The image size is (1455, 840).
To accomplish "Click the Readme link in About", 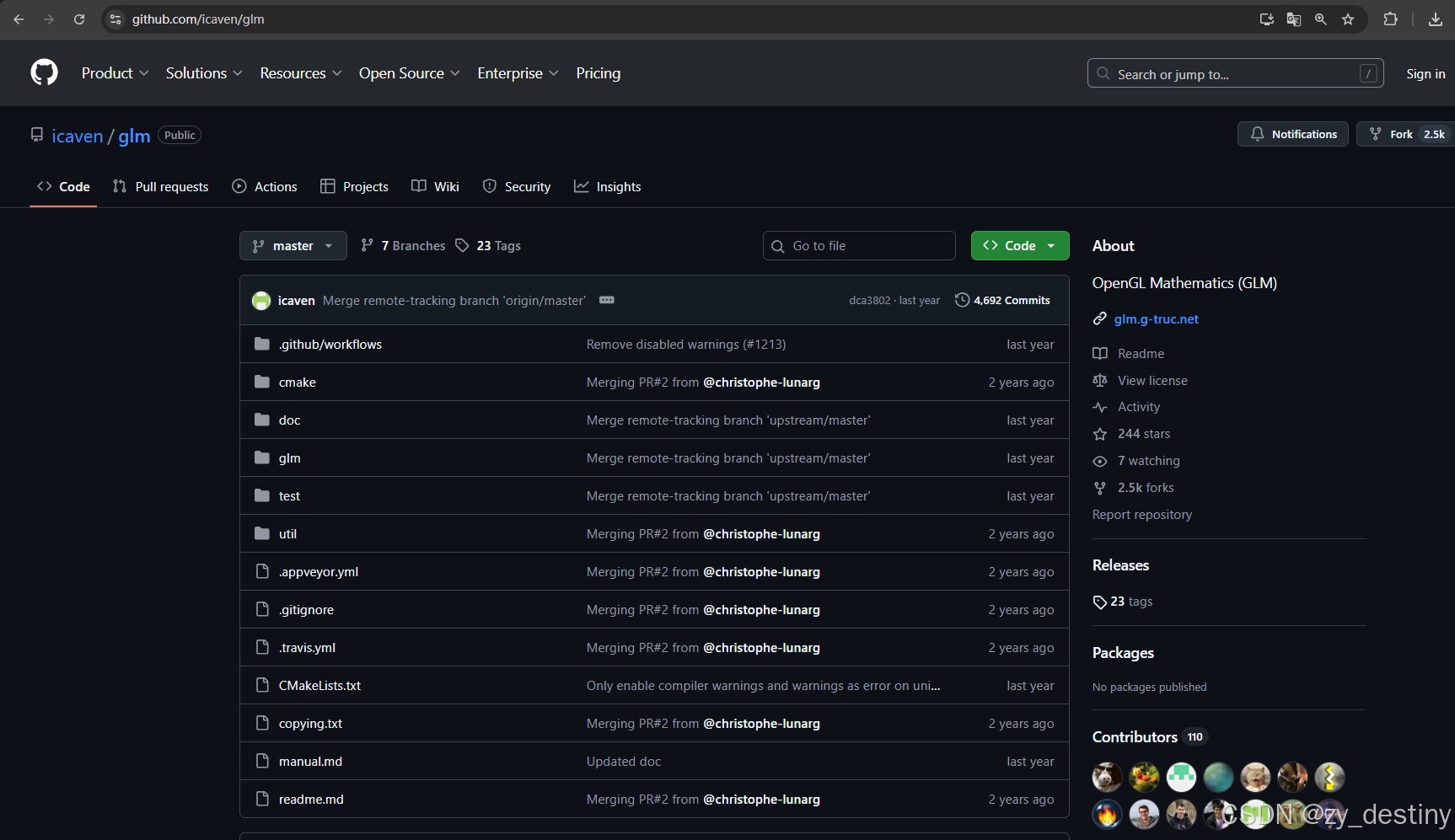I will (x=1141, y=354).
